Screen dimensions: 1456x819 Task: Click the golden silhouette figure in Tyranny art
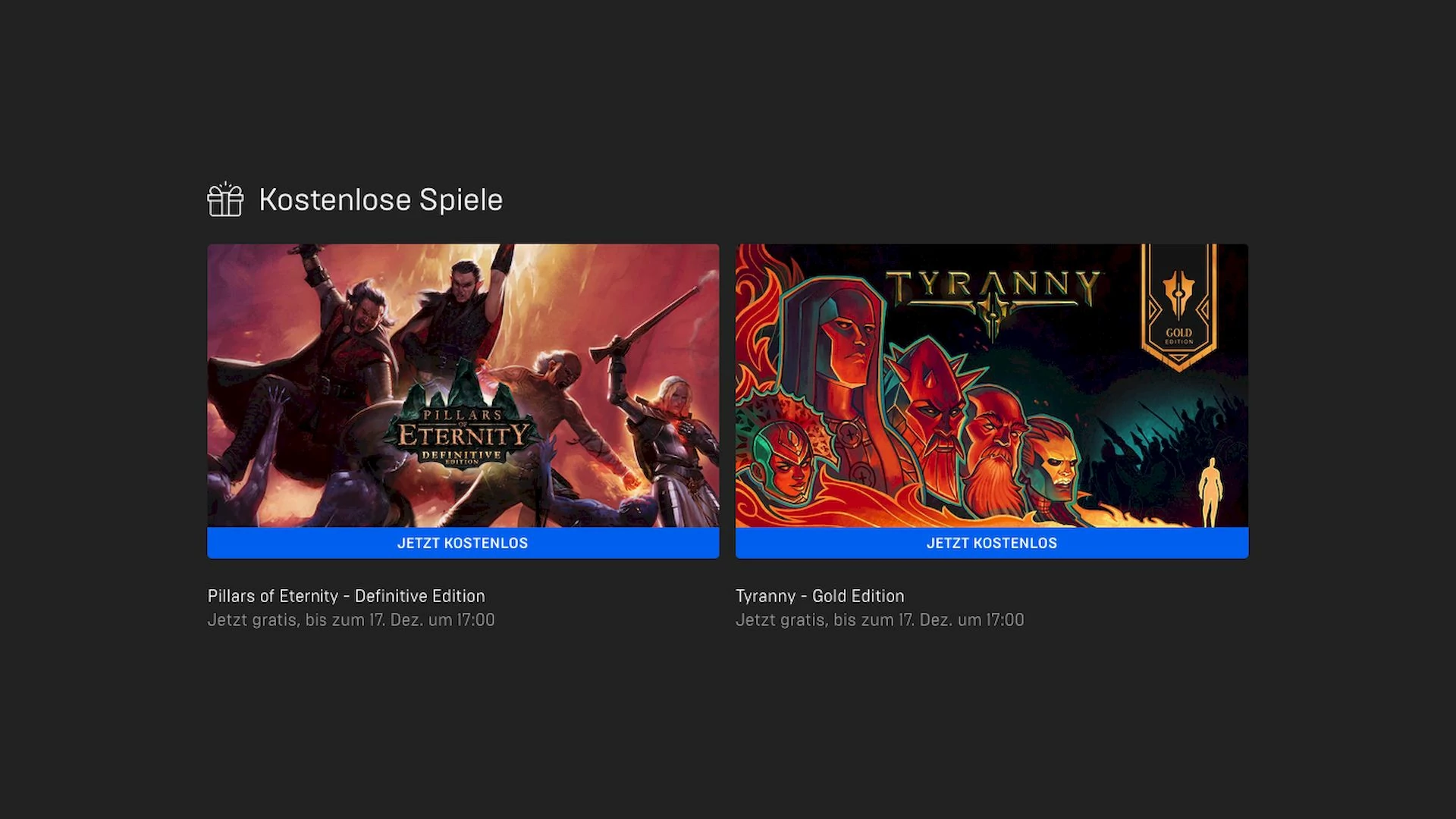(1211, 491)
